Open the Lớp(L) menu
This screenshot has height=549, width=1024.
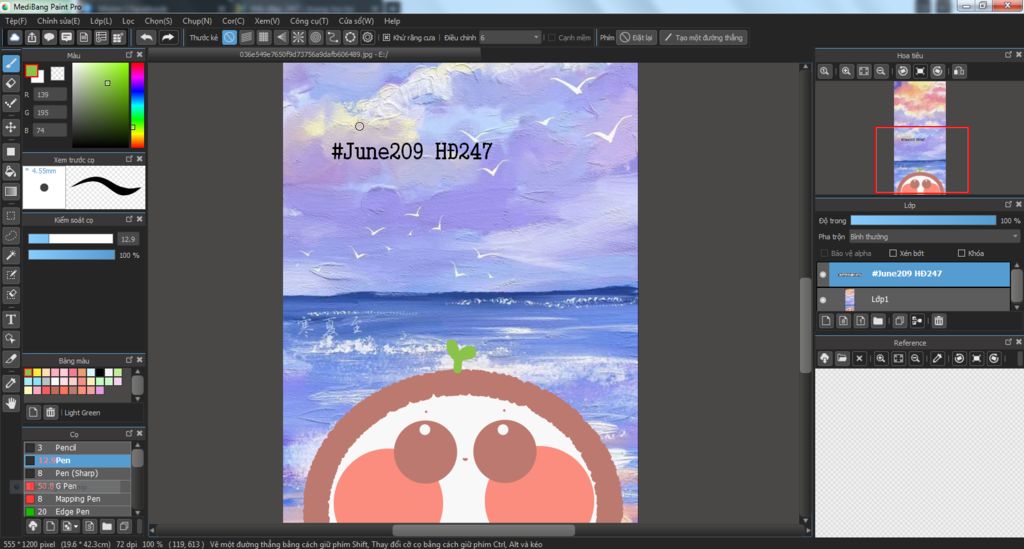[101, 21]
